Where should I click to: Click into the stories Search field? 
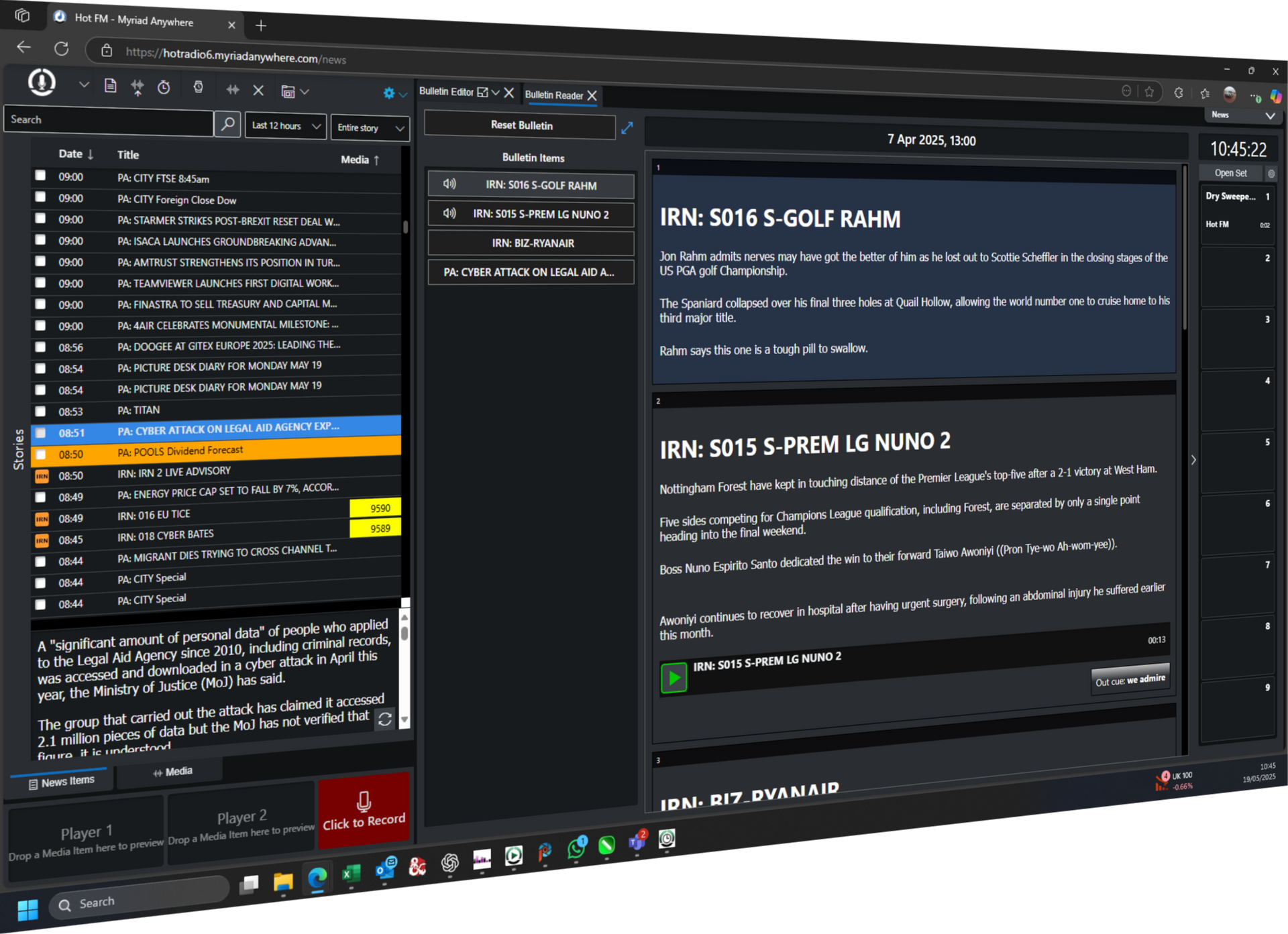click(x=109, y=120)
